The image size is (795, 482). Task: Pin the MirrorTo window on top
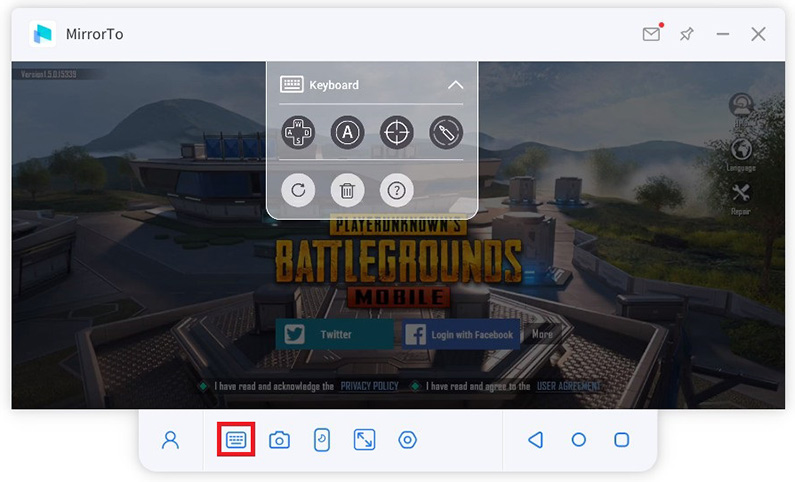[x=686, y=34]
